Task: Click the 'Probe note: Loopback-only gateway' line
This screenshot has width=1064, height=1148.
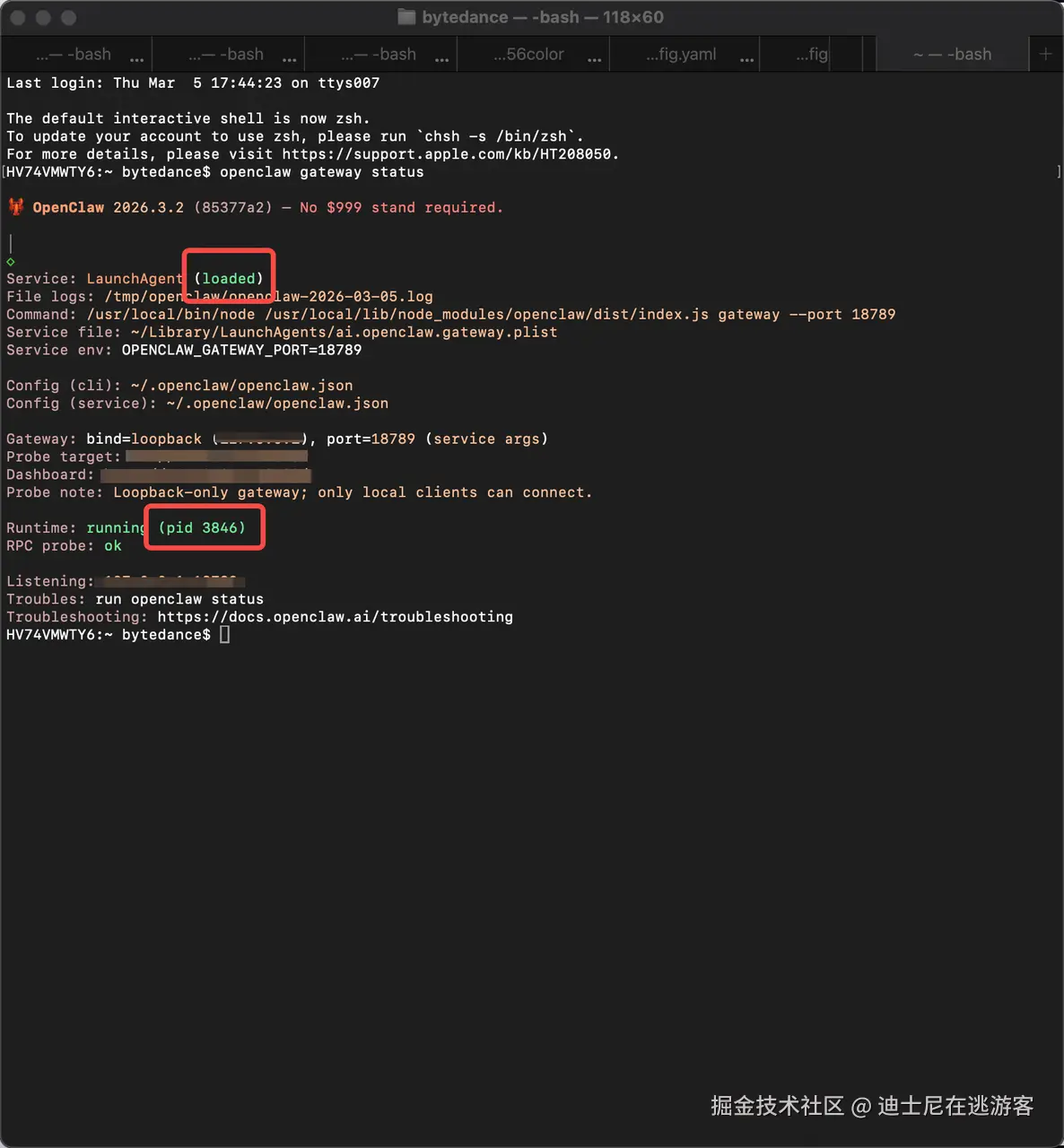Action: [x=300, y=492]
